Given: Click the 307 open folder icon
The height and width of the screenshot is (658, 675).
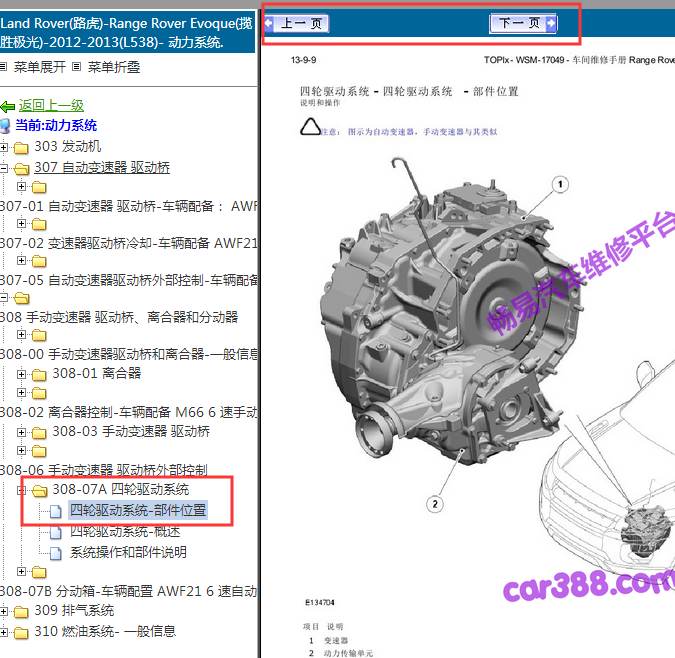Looking at the screenshot, I should 22,169.
